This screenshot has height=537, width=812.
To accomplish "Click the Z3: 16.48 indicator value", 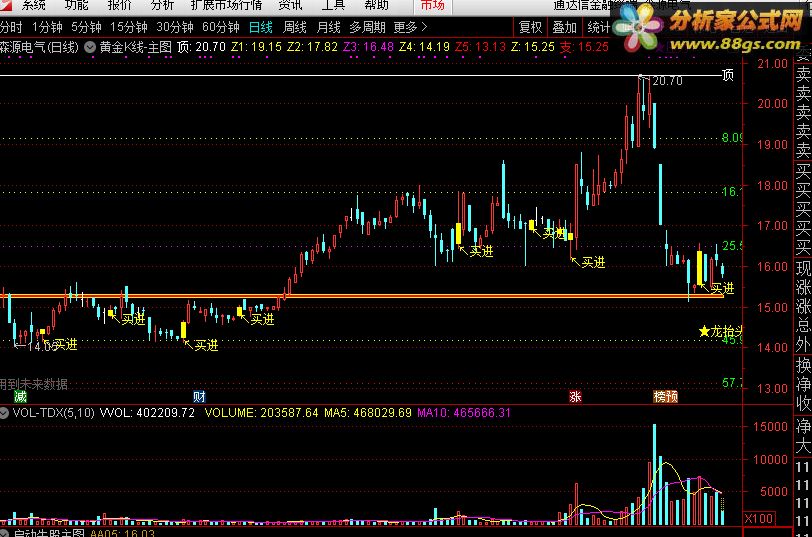I will (368, 47).
